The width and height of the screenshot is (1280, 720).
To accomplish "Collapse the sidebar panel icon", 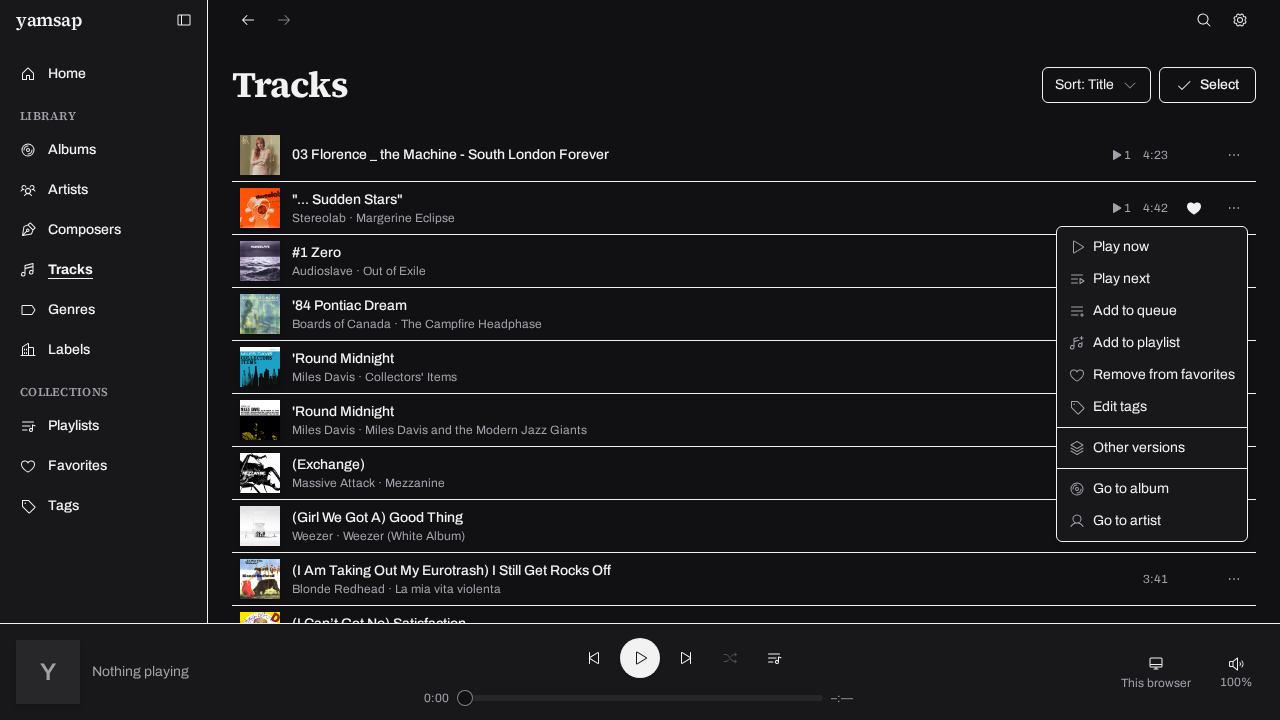I will click(x=184, y=20).
